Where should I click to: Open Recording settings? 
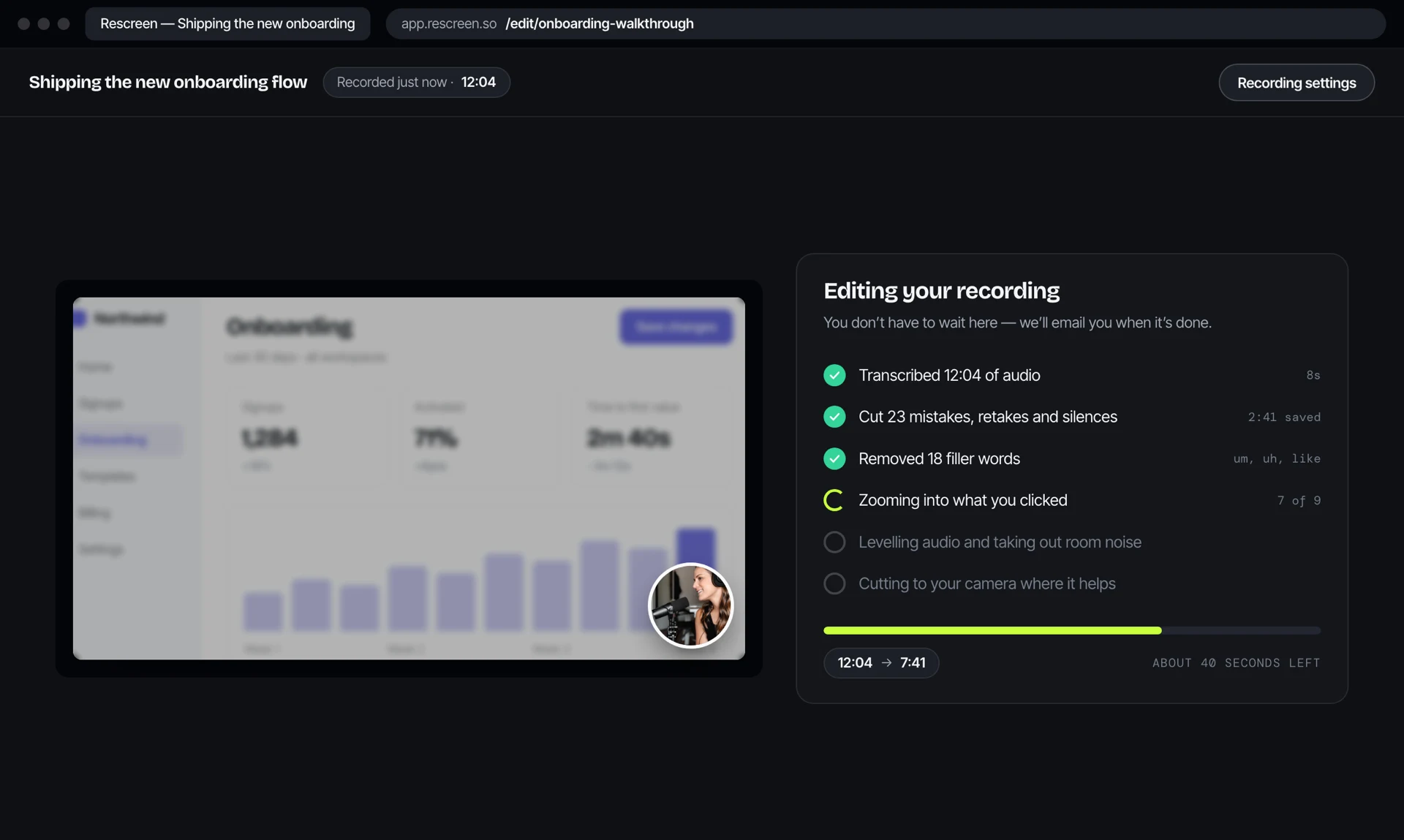(1297, 83)
